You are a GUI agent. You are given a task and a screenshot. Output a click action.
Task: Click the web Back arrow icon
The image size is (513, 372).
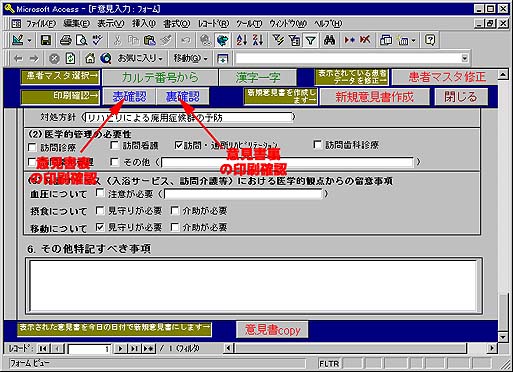click(x=18, y=59)
